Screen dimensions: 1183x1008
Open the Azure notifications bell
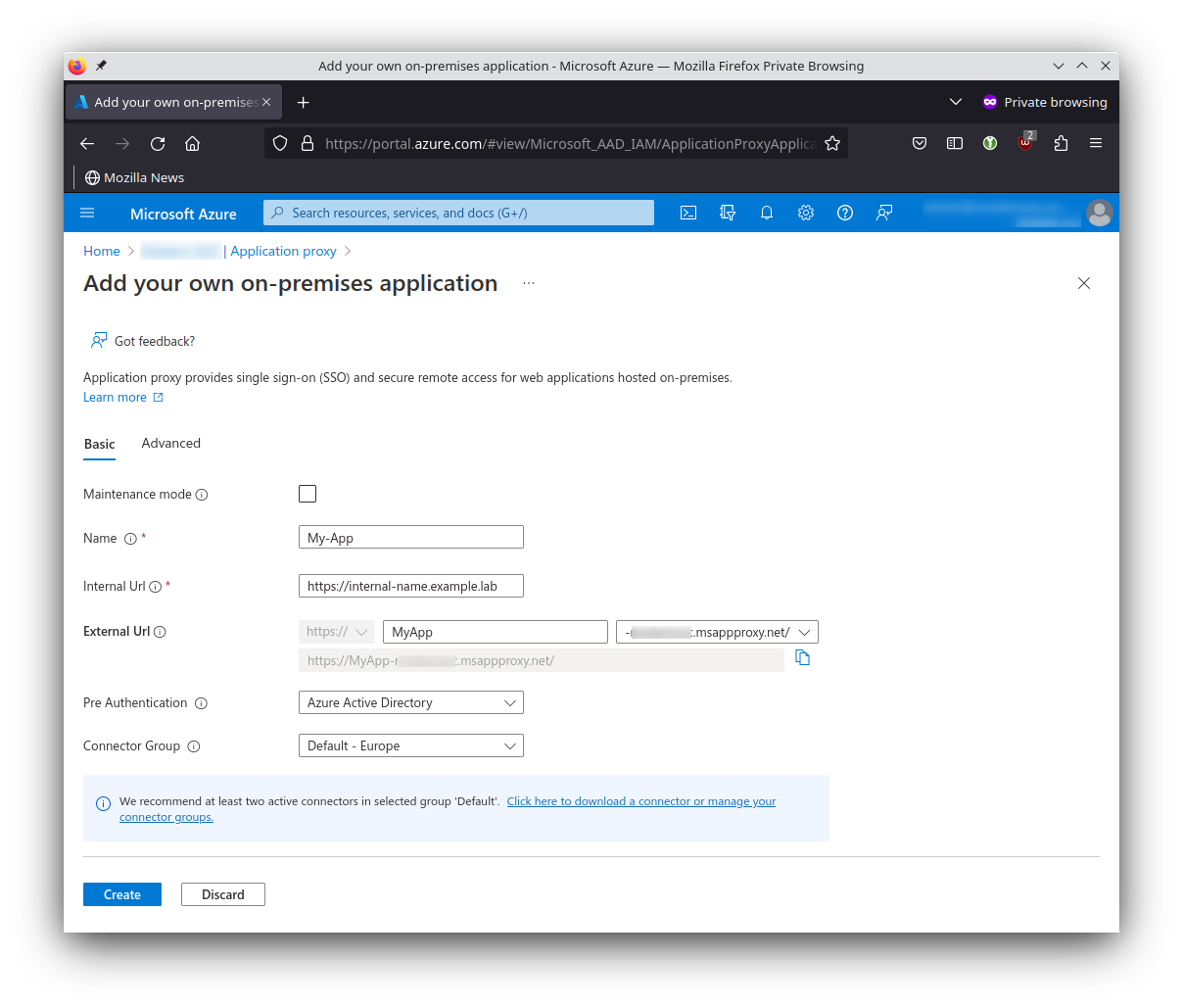pyautogui.click(x=766, y=213)
